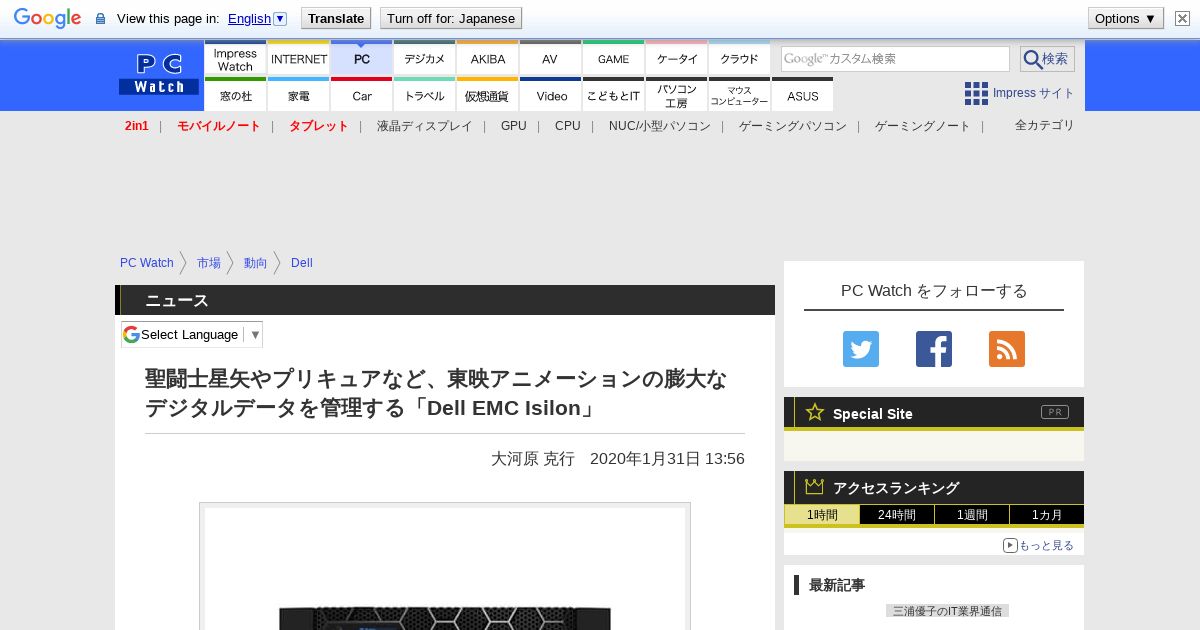
Task: Open the デジカメ nav item
Action: pos(425,58)
